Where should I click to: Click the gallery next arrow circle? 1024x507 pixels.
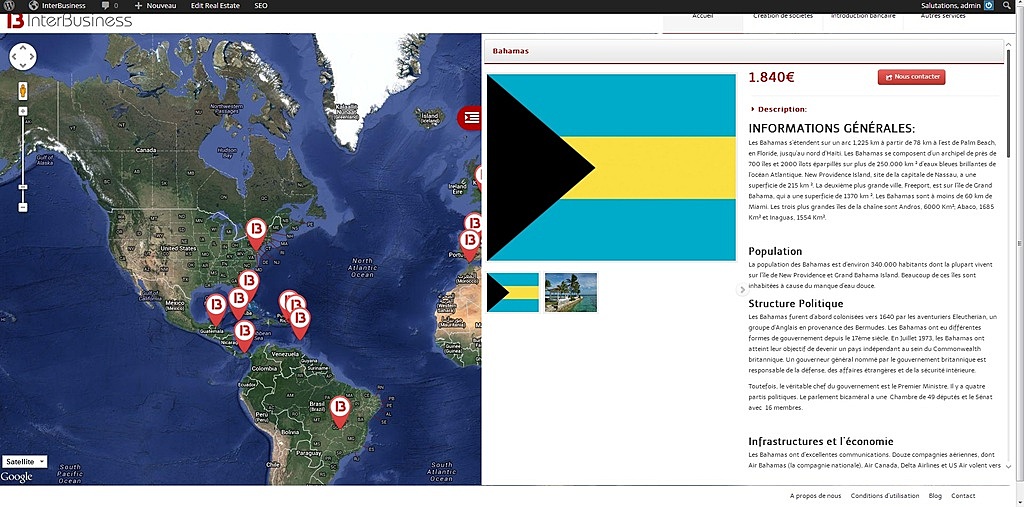click(742, 289)
